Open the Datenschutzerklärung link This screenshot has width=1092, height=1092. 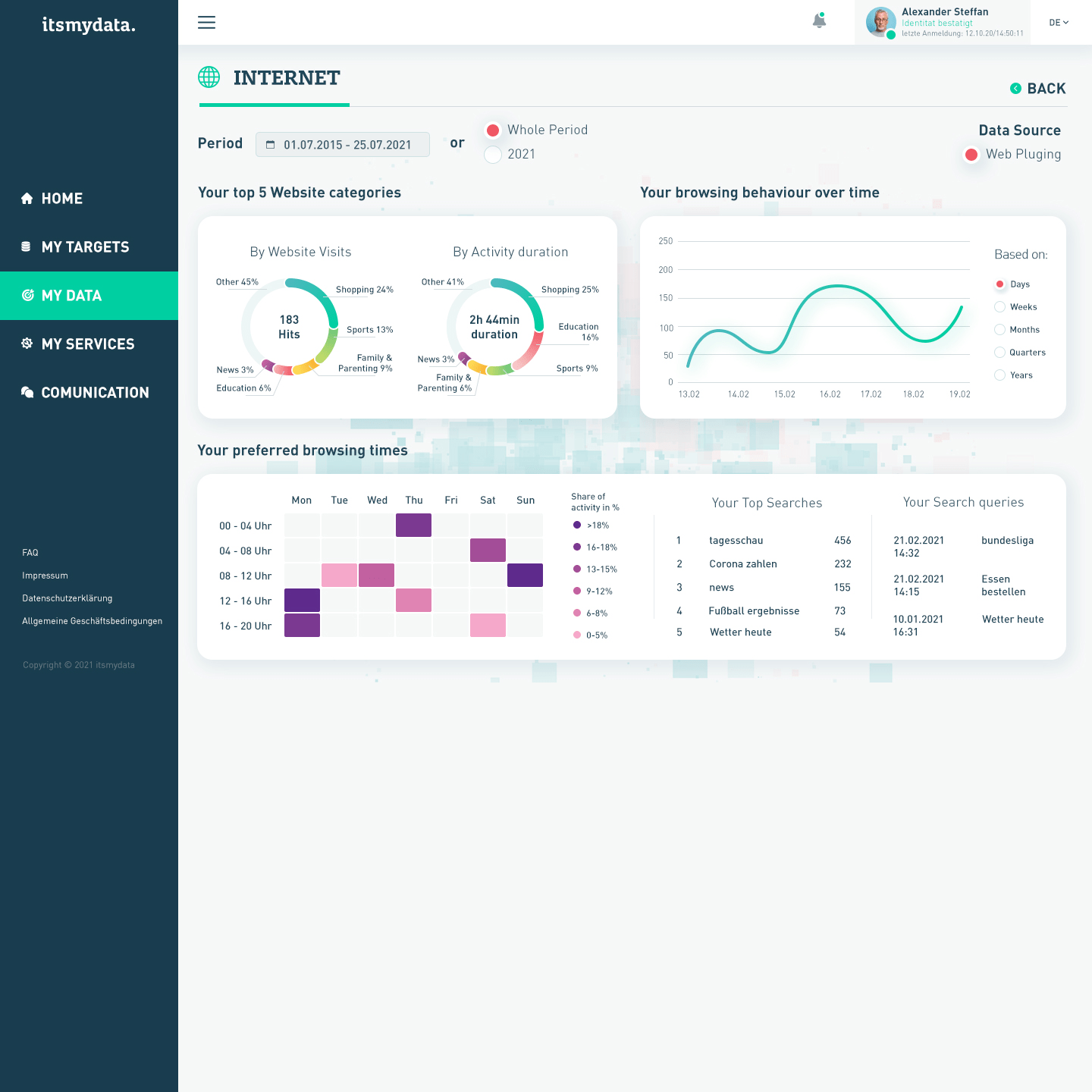pyautogui.click(x=67, y=598)
